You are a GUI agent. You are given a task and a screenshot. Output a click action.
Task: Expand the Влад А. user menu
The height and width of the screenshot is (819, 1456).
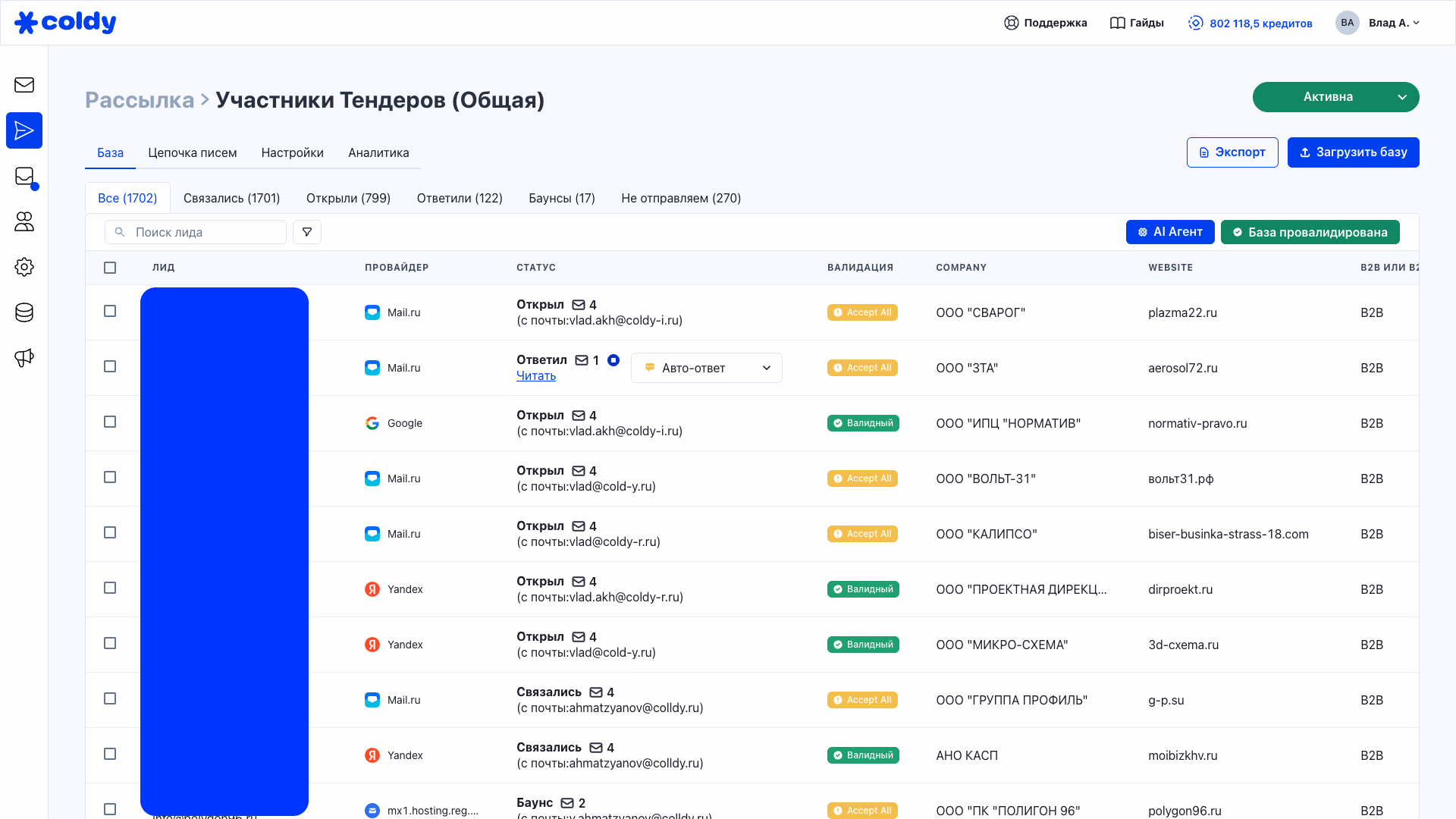(x=1393, y=23)
